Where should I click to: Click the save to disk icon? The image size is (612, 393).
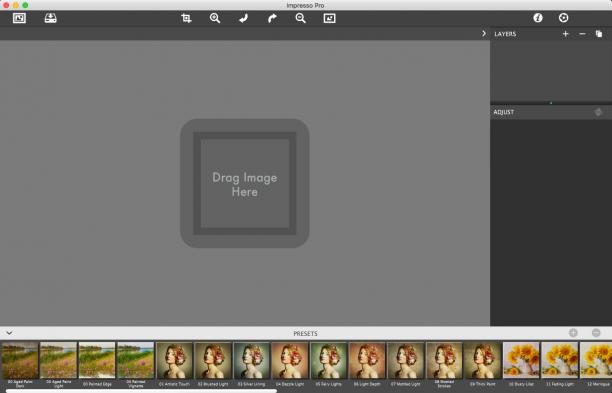pos(50,18)
